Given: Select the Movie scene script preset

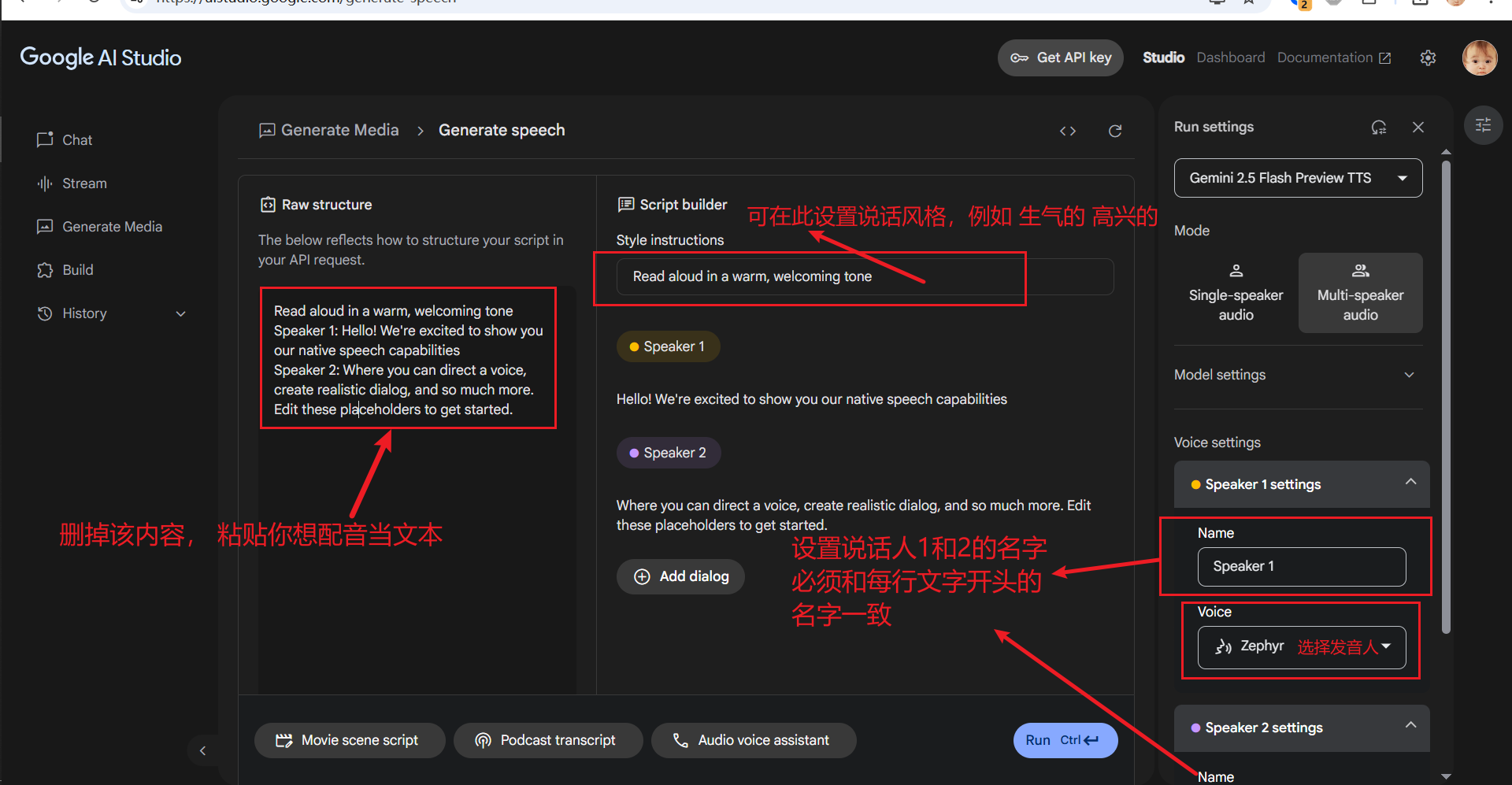Looking at the screenshot, I should [x=350, y=740].
